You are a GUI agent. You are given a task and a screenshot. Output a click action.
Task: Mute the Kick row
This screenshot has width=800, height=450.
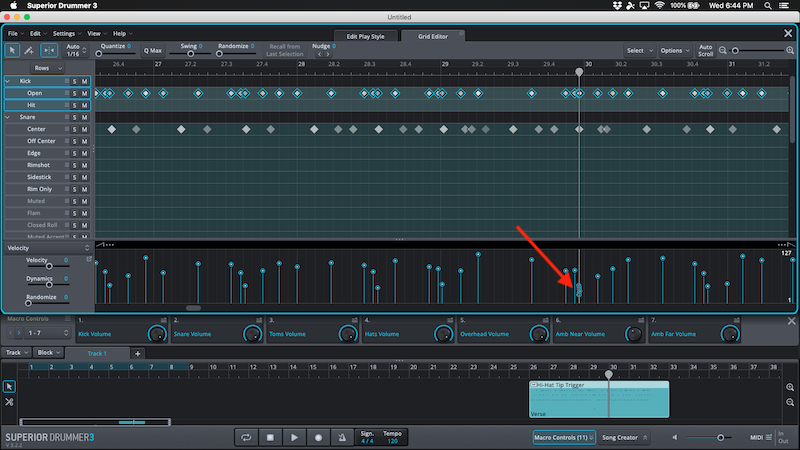(x=85, y=81)
